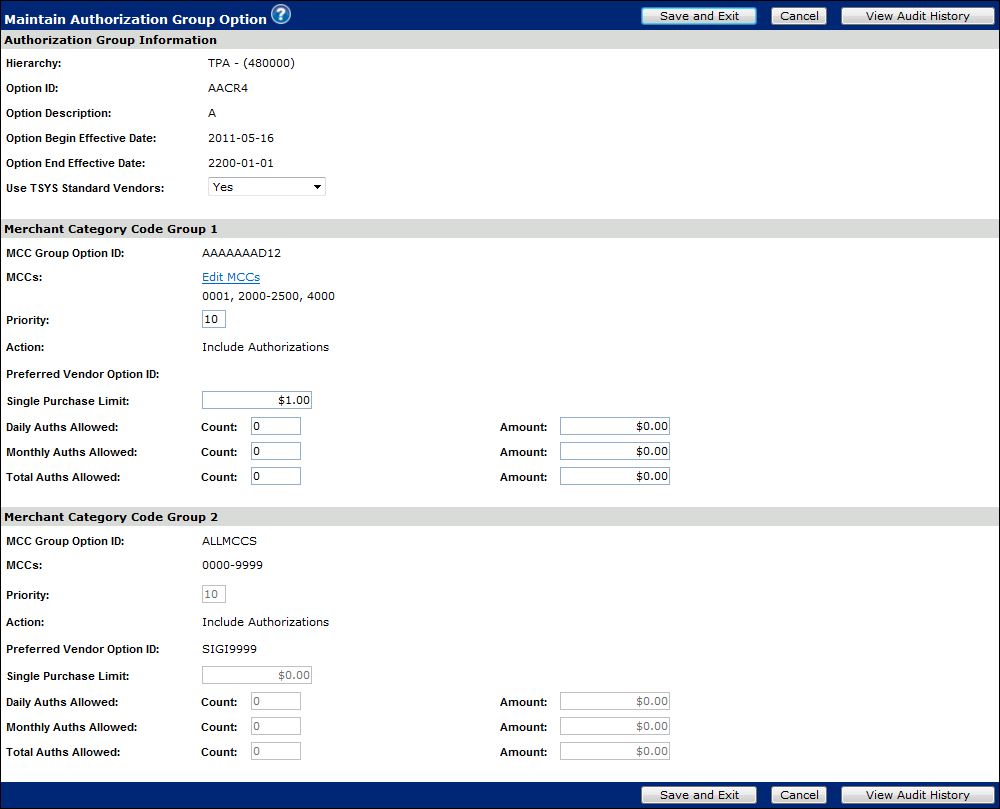Click the bottom Save and Exit button

click(699, 795)
